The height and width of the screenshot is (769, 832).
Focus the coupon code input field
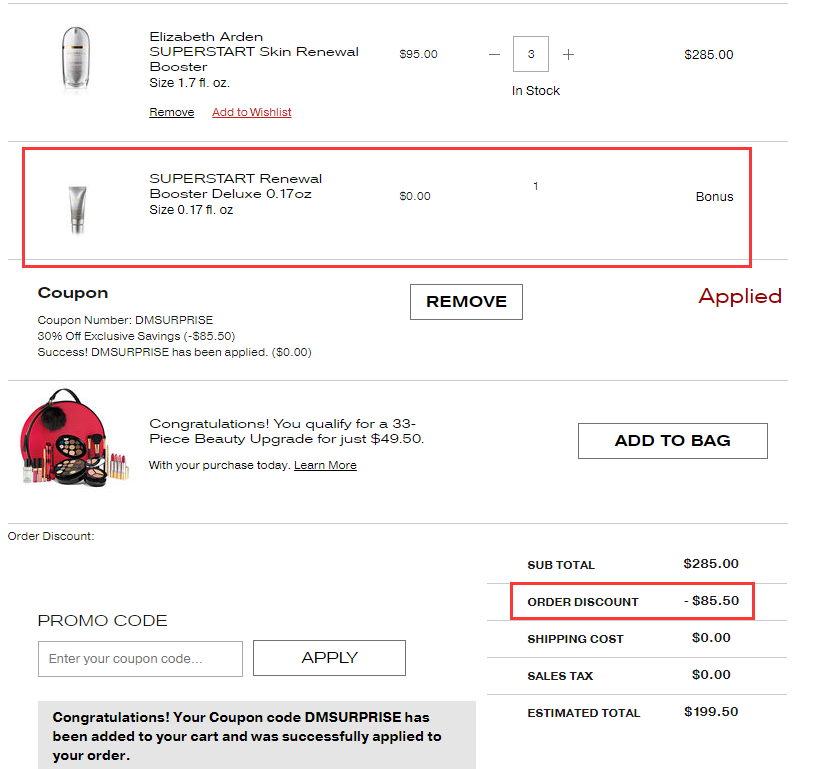point(140,659)
